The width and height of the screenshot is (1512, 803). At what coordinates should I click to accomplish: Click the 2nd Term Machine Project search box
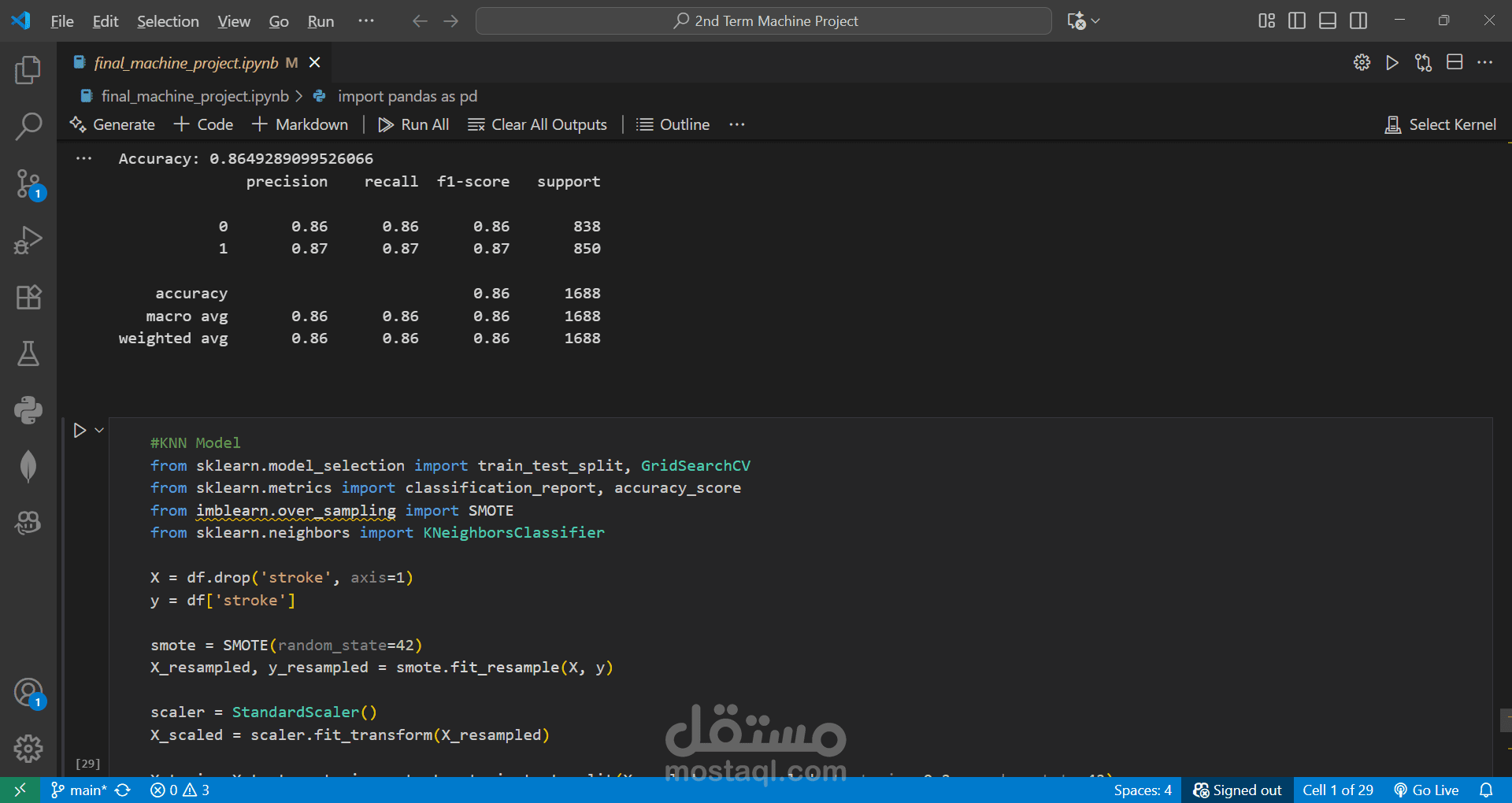[764, 21]
